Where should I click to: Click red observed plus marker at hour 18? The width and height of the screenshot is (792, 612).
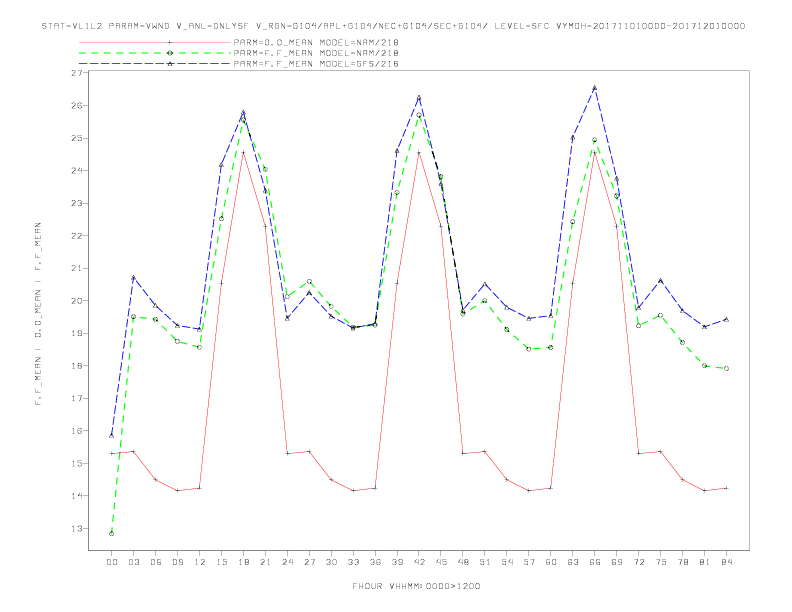click(243, 152)
